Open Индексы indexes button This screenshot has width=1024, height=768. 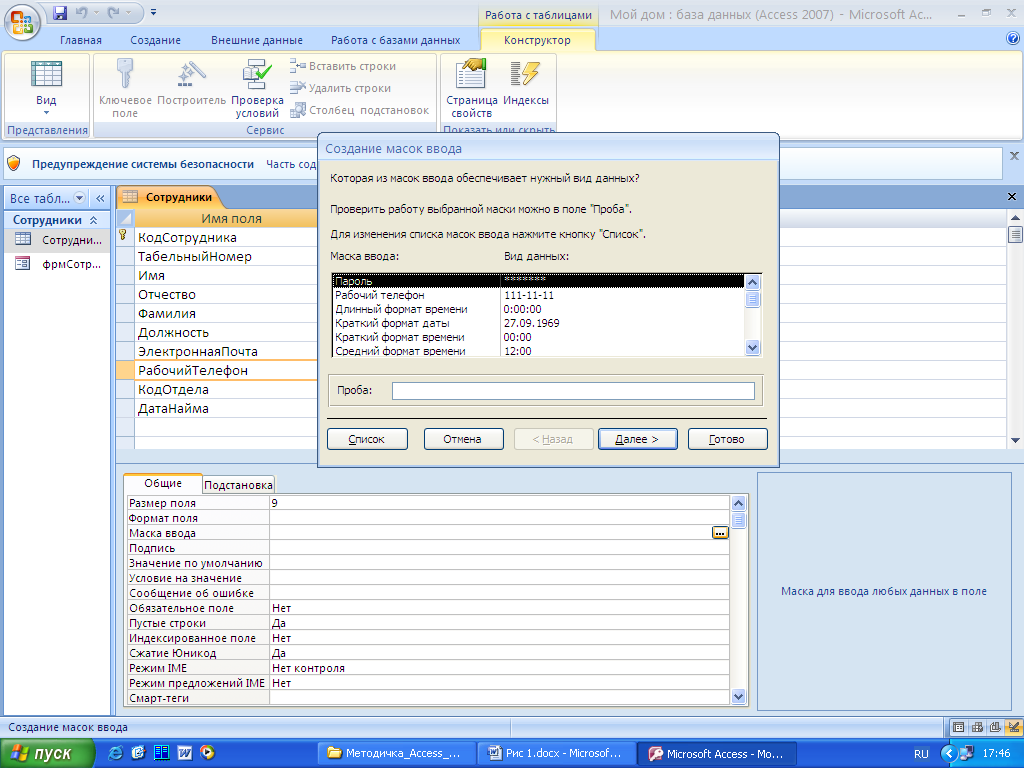526,83
